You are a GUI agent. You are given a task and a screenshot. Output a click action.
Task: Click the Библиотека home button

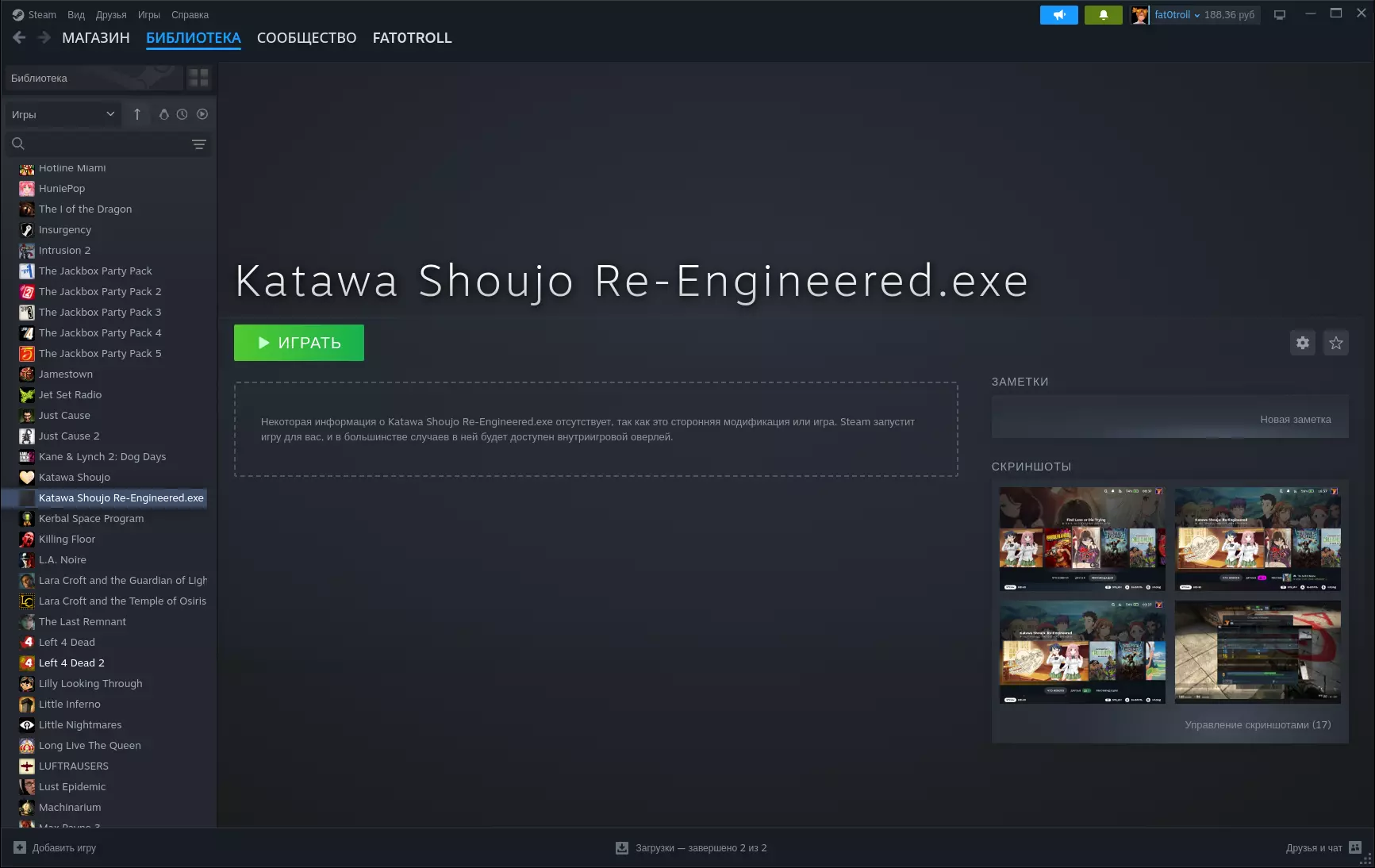pyautogui.click(x=94, y=78)
